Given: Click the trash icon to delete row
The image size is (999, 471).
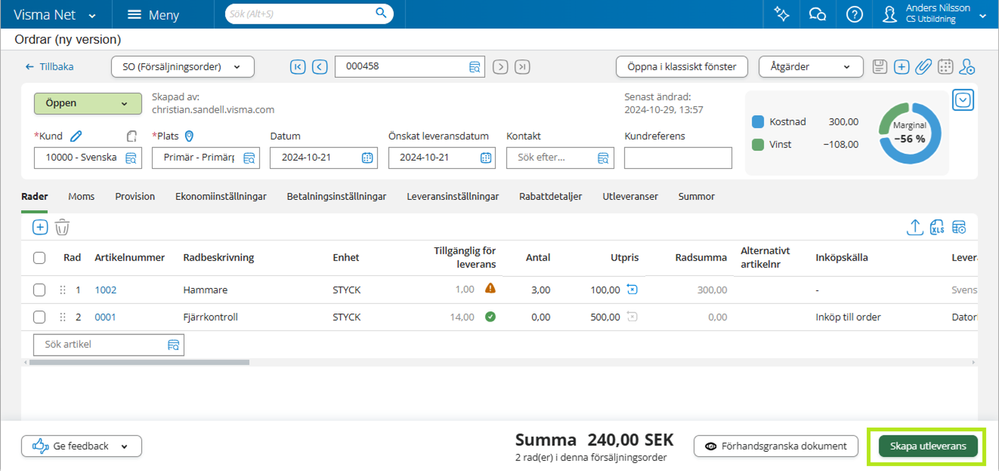Looking at the screenshot, I should coord(62,227).
